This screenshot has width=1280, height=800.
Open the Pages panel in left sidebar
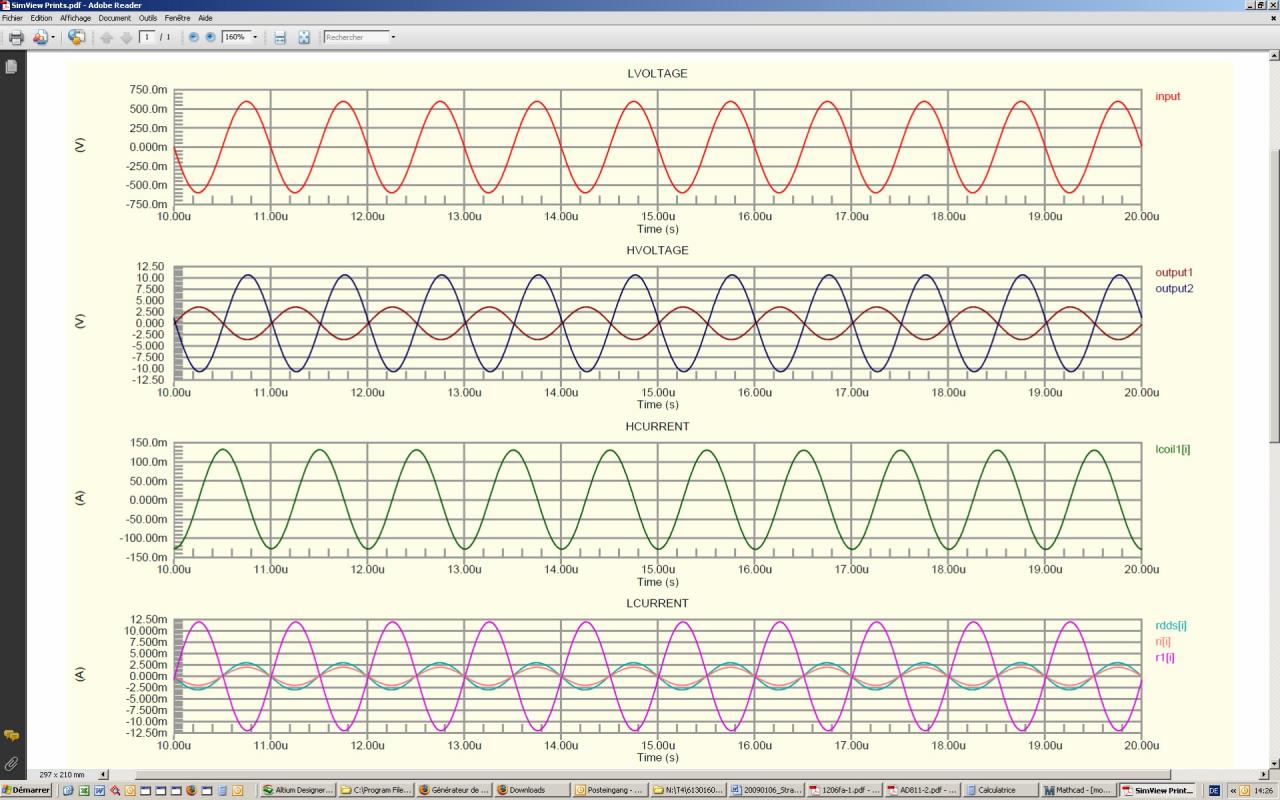point(12,67)
